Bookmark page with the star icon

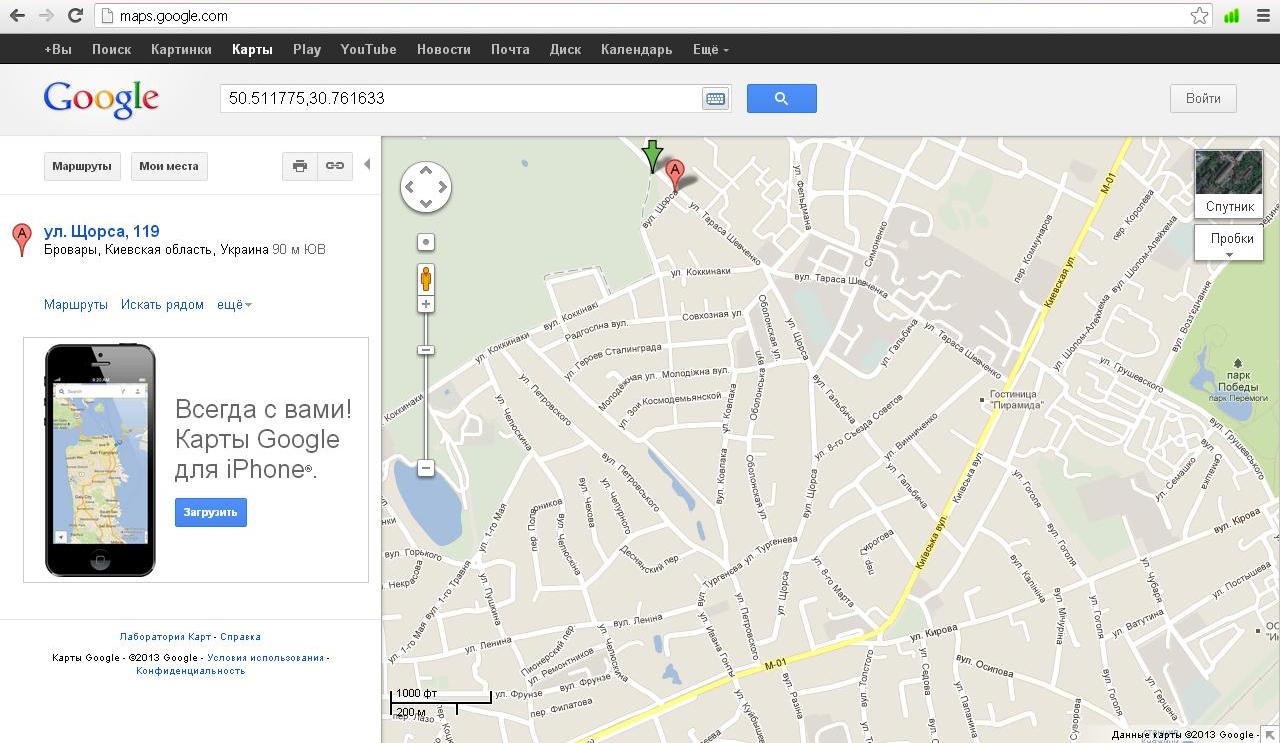pos(1199,16)
